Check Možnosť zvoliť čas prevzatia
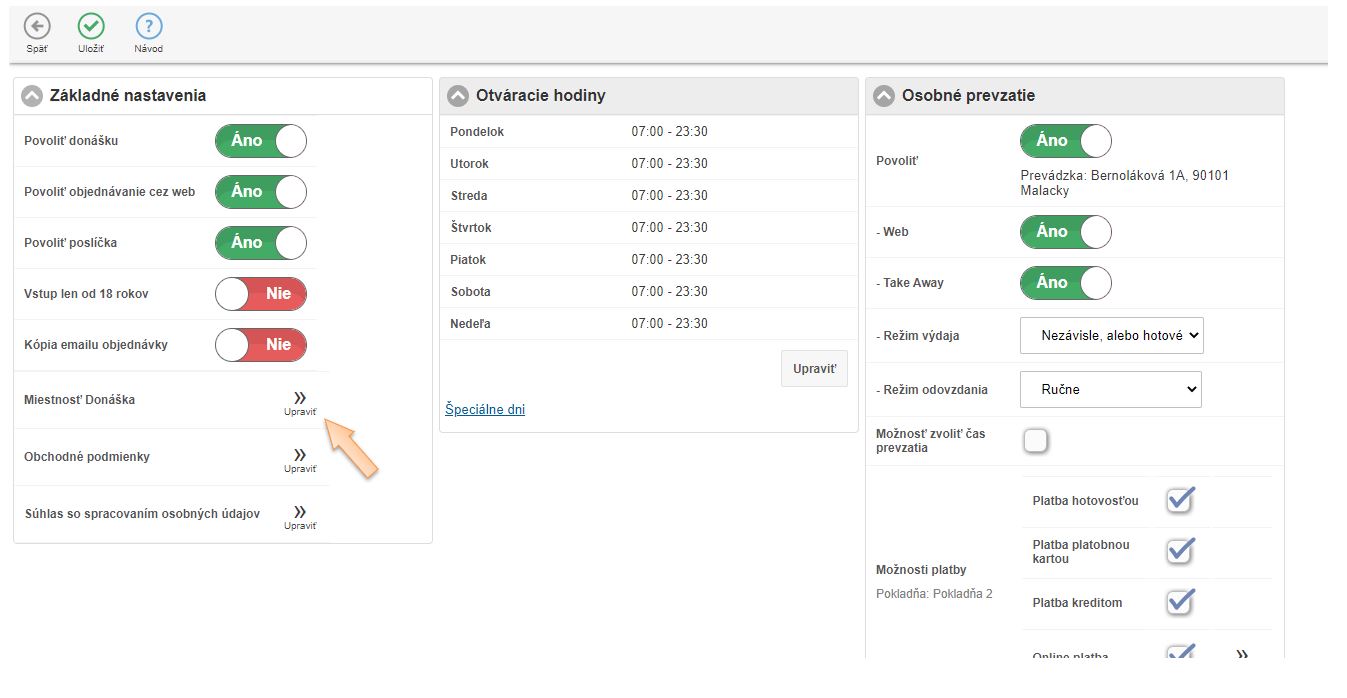 pos(1036,440)
